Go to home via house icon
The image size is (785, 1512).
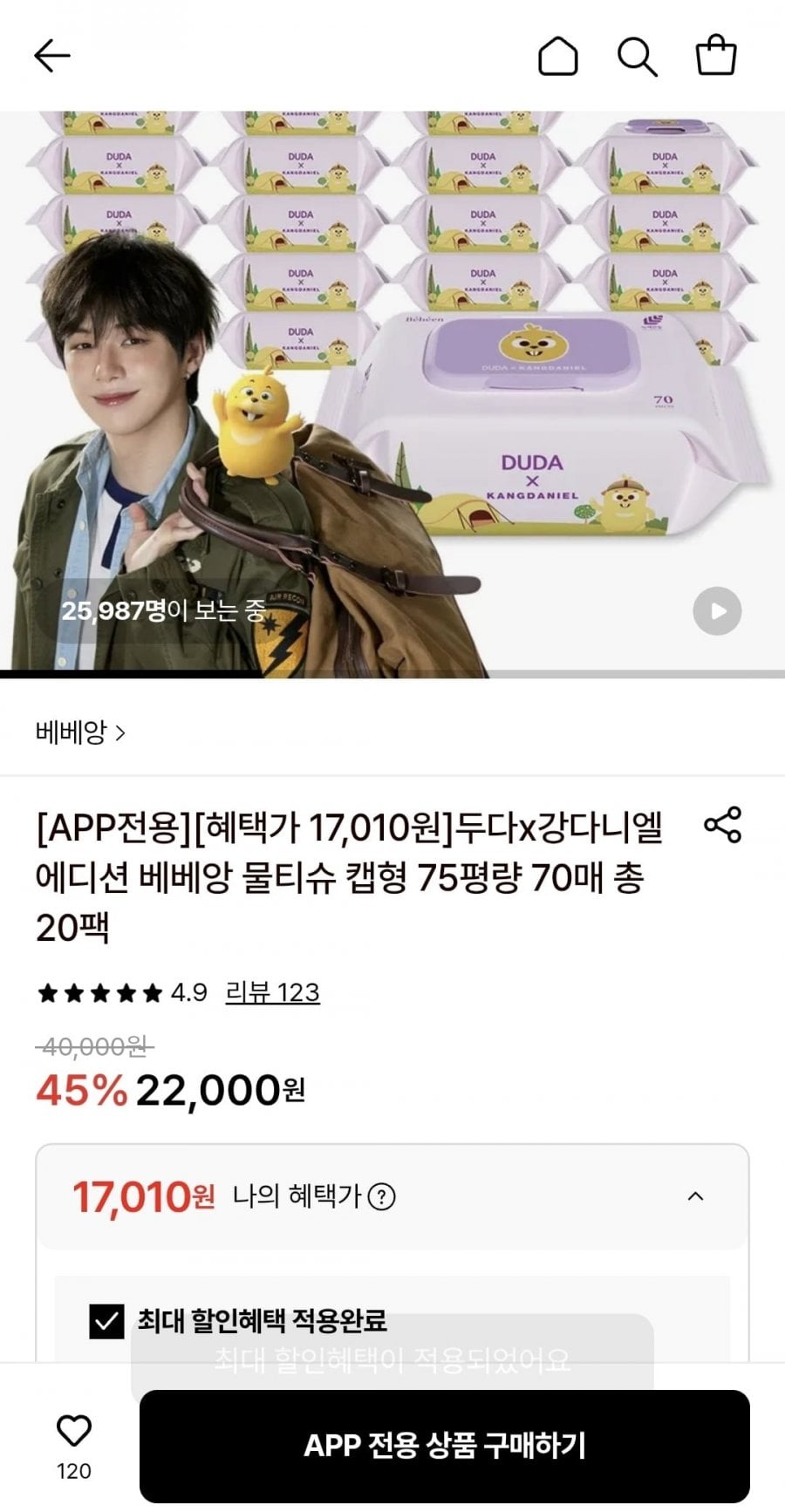[557, 56]
